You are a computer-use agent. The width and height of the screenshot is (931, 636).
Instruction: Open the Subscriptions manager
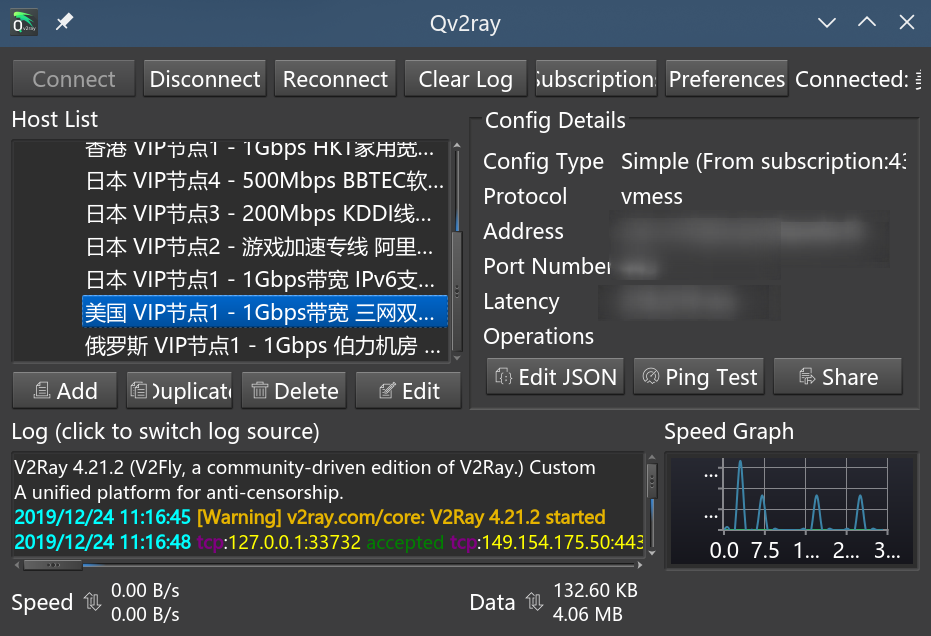pos(595,78)
